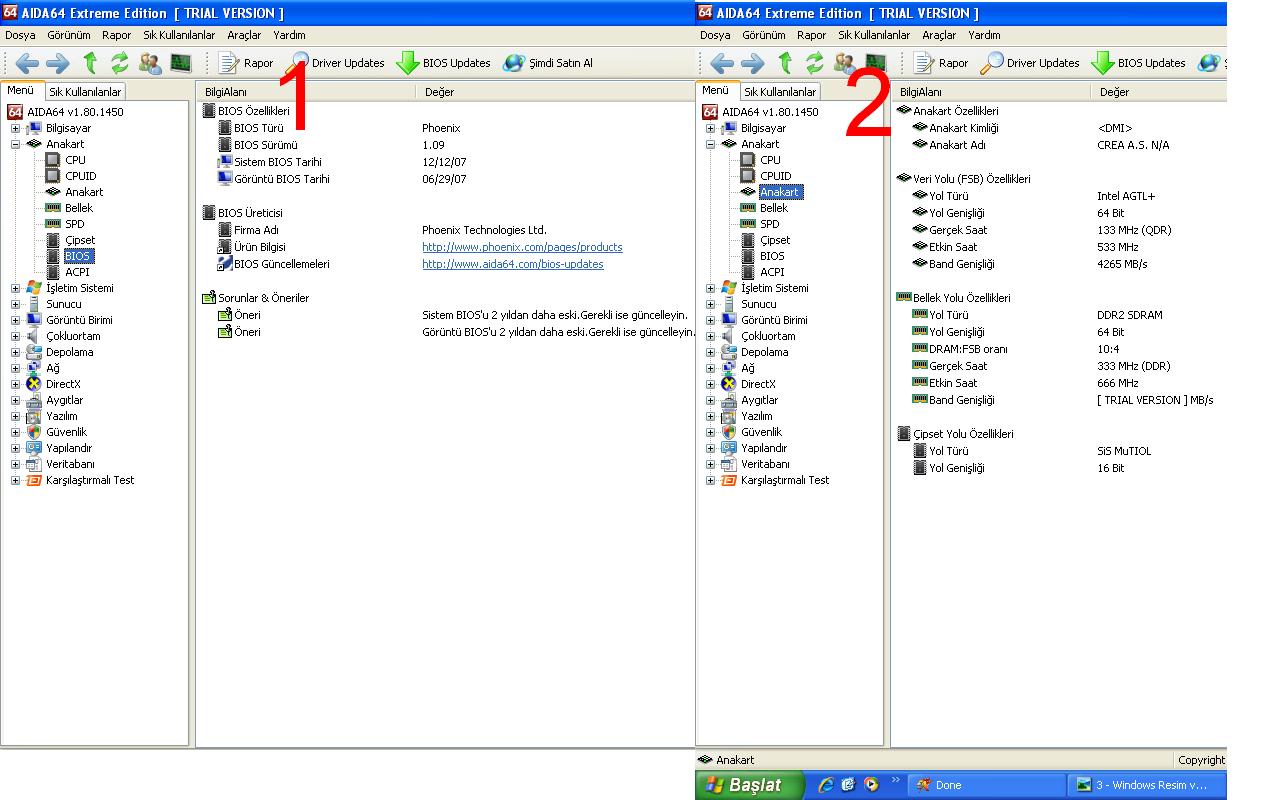The width and height of the screenshot is (1280, 800).
Task: Open the aida64.com bios-updates link
Action: click(513, 264)
